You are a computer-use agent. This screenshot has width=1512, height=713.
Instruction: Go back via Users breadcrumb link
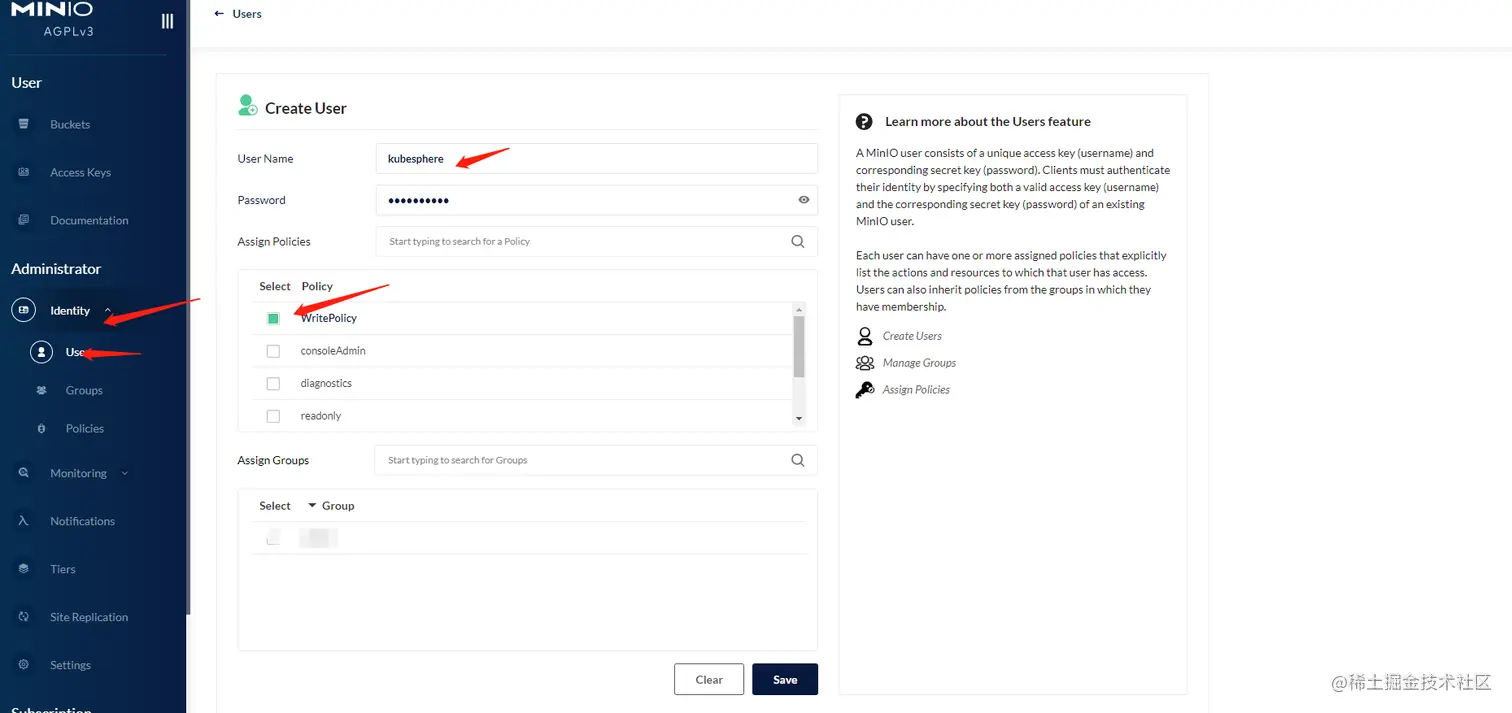(x=247, y=14)
